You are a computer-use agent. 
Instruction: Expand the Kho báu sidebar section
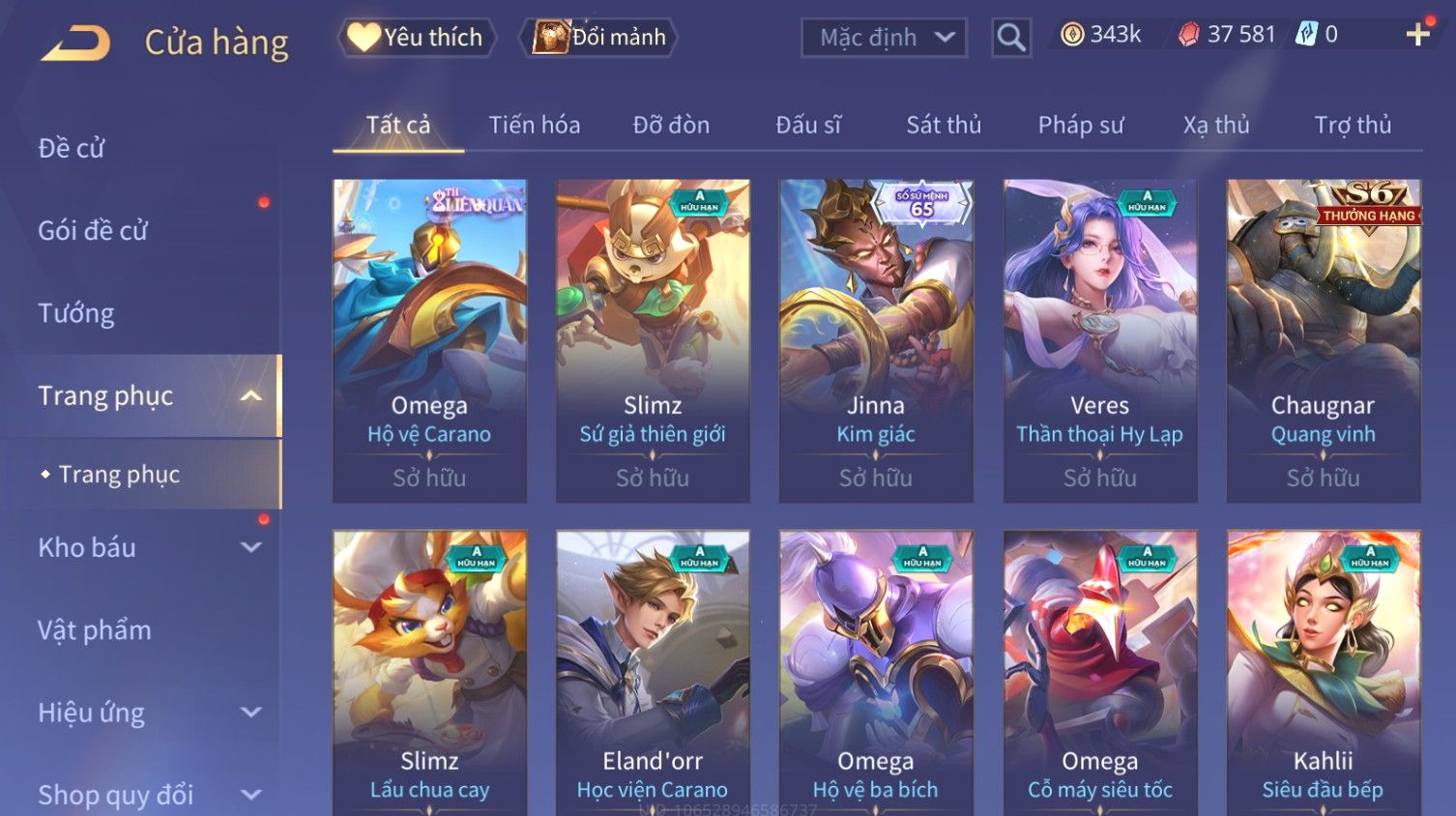pyautogui.click(x=251, y=547)
